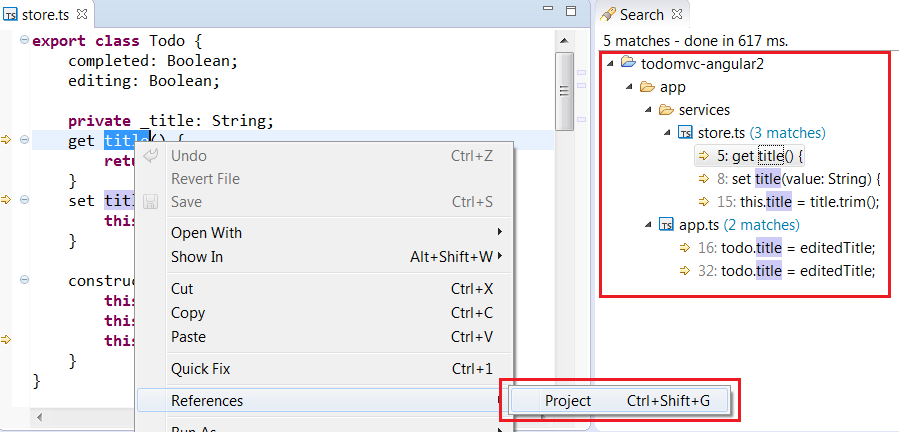Maximize the editor area using the maximize icon
This screenshot has height=432, width=899.
coord(571,12)
